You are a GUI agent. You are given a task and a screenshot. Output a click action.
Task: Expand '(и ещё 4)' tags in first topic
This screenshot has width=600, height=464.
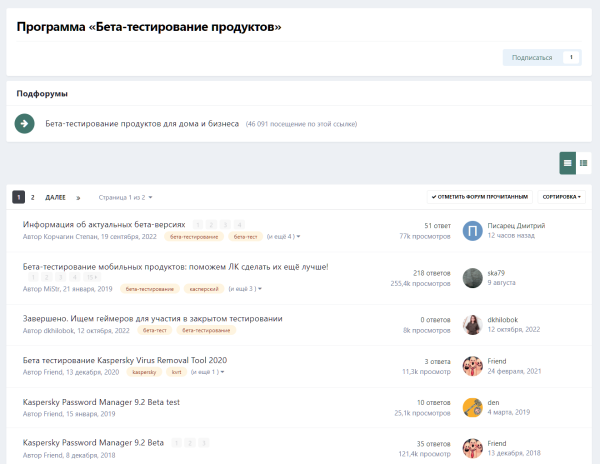coord(284,237)
